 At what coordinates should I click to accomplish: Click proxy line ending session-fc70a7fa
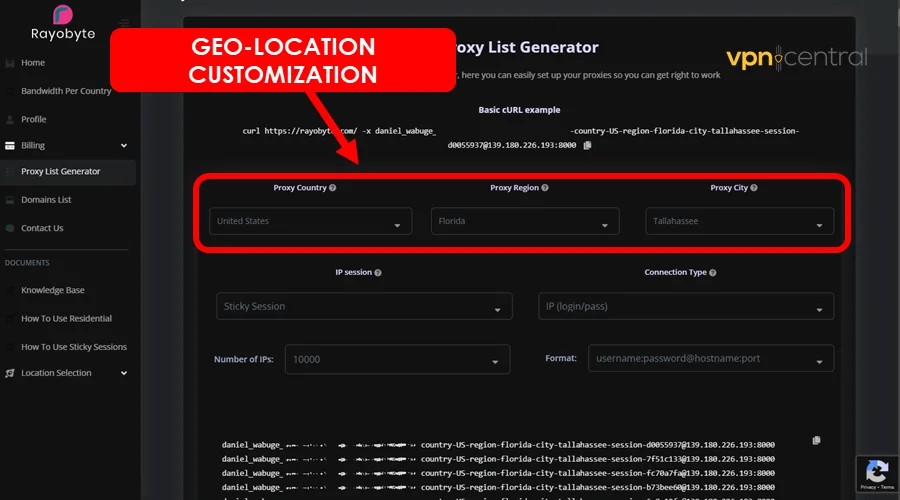coord(498,473)
